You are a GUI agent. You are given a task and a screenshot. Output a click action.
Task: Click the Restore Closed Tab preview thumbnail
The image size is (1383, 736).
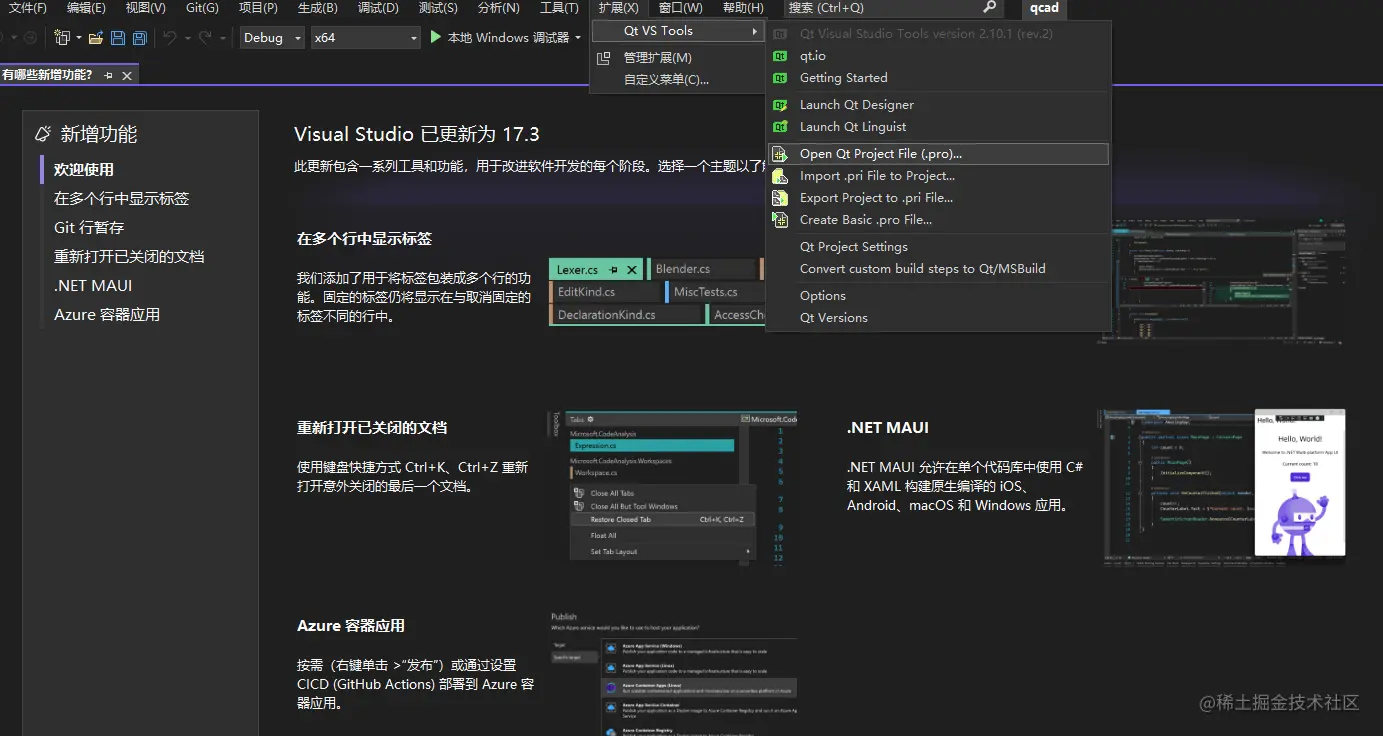[673, 490]
